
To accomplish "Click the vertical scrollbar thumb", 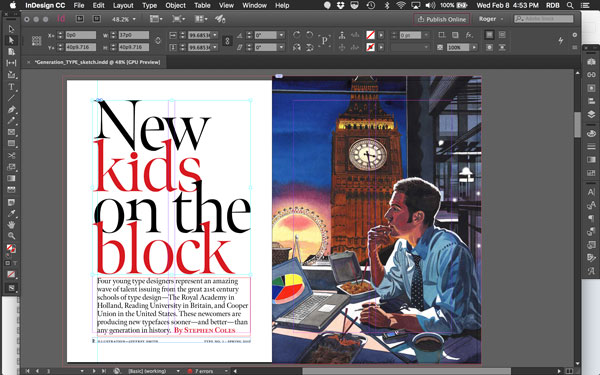I will [x=577, y=124].
